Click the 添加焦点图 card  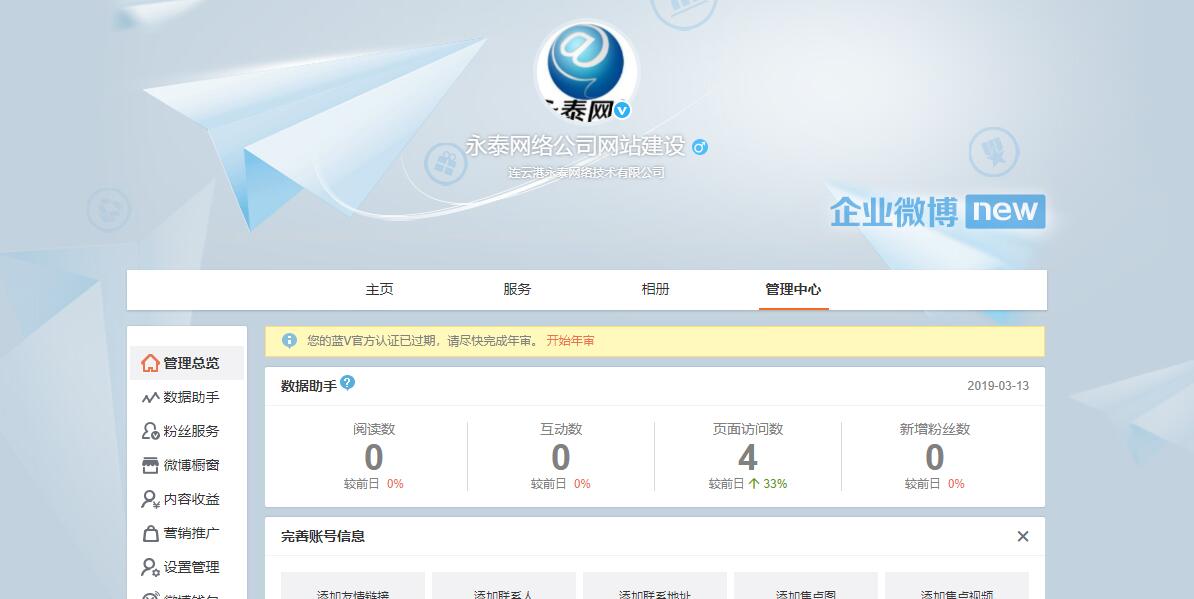[806, 585]
